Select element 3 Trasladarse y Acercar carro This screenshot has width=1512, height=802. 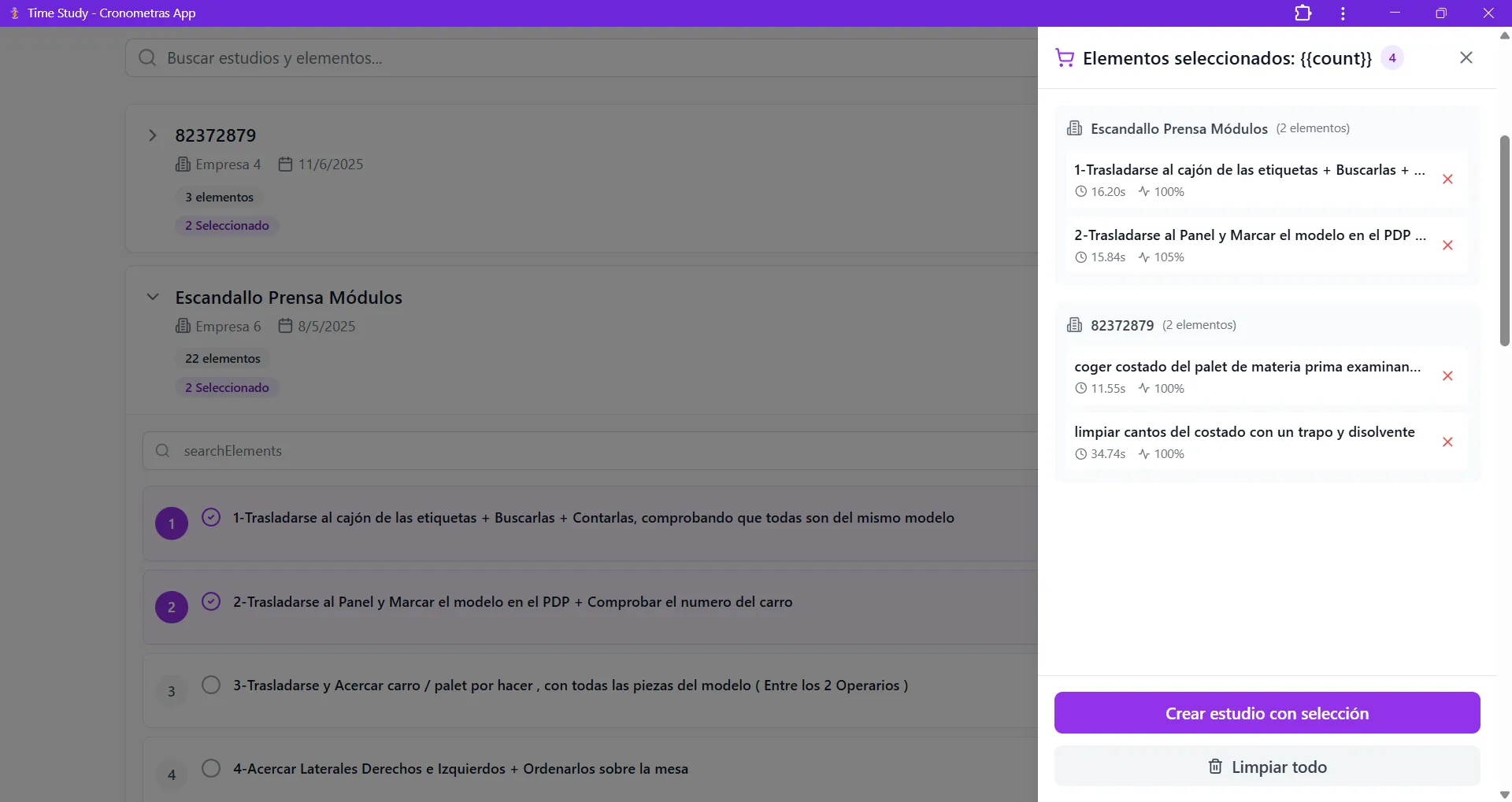point(211,685)
